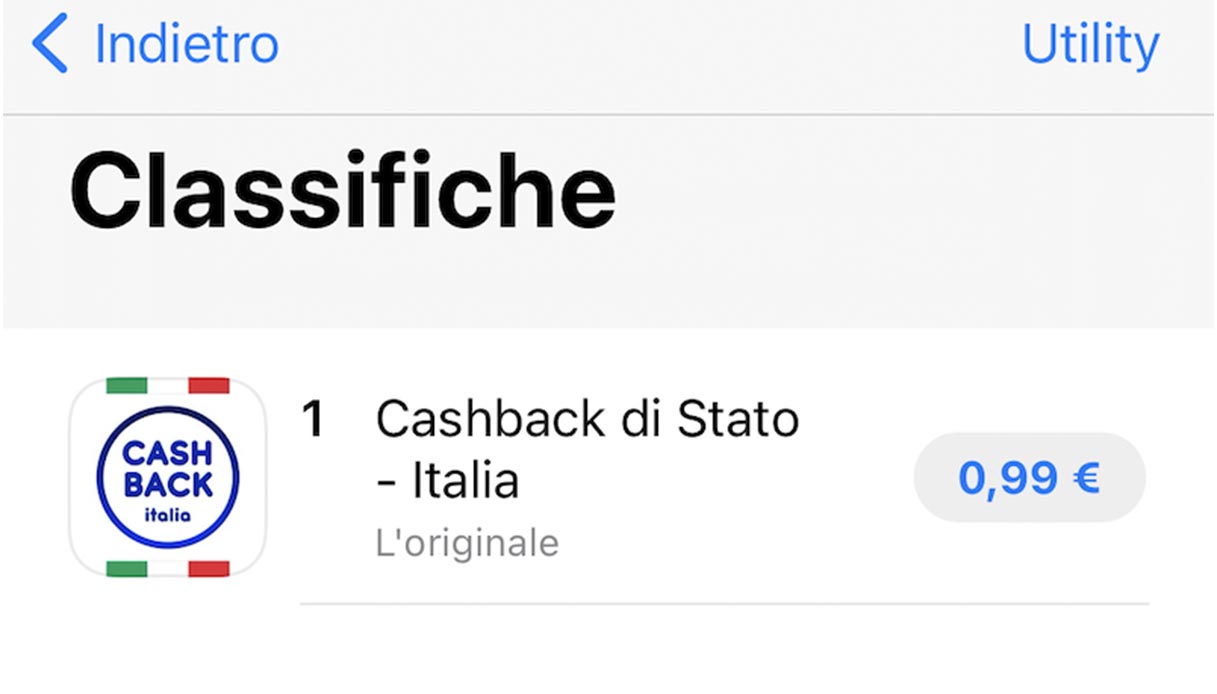Image resolution: width=1217 pixels, height=694 pixels.
Task: Select the '- Italia' second title line
Action: 448,481
